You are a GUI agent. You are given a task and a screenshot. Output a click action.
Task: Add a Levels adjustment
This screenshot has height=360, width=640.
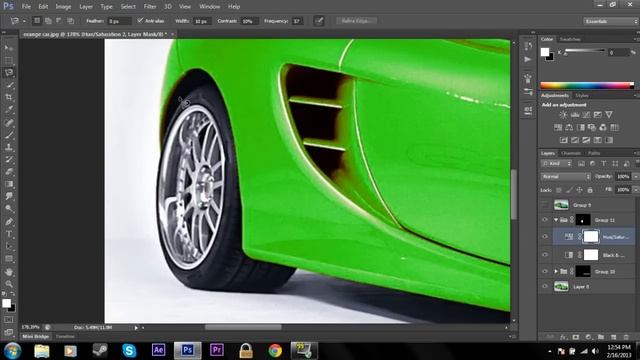(x=575, y=115)
